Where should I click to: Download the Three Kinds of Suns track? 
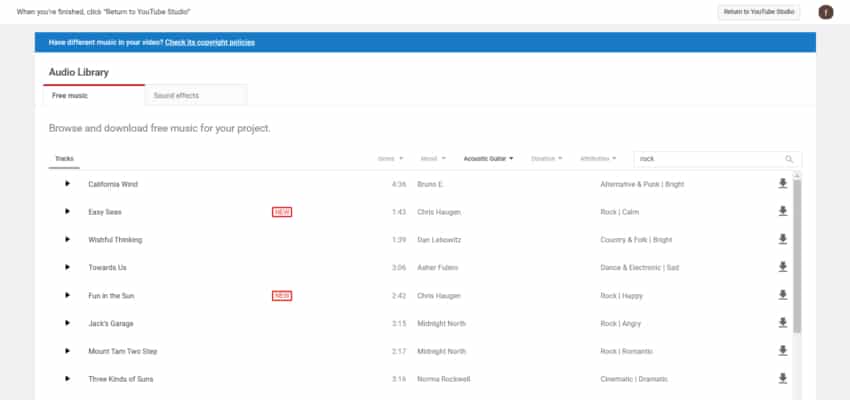pos(782,379)
